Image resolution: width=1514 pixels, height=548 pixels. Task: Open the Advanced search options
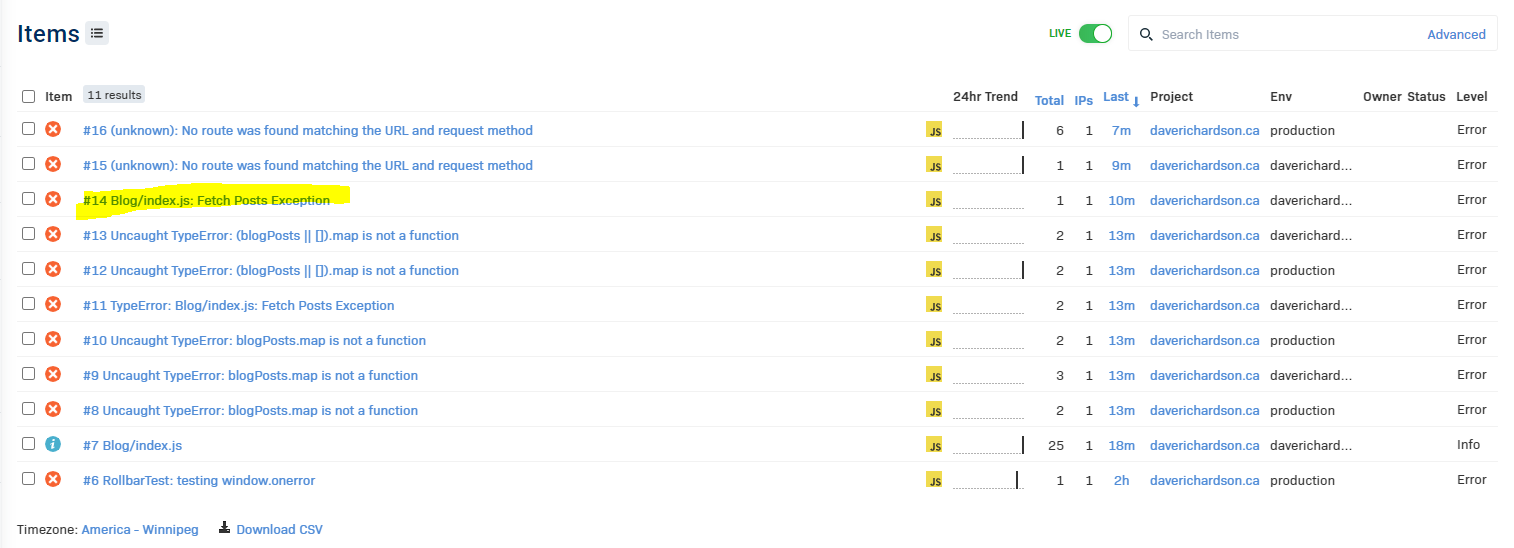click(x=1456, y=34)
